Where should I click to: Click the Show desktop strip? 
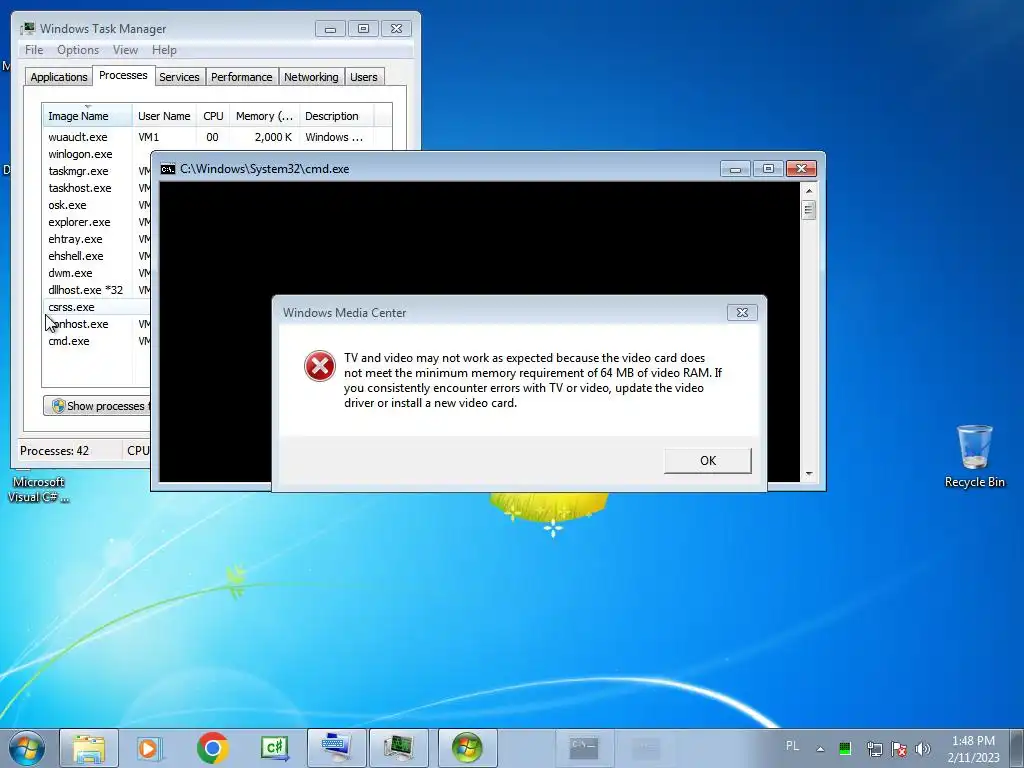tap(1018, 748)
